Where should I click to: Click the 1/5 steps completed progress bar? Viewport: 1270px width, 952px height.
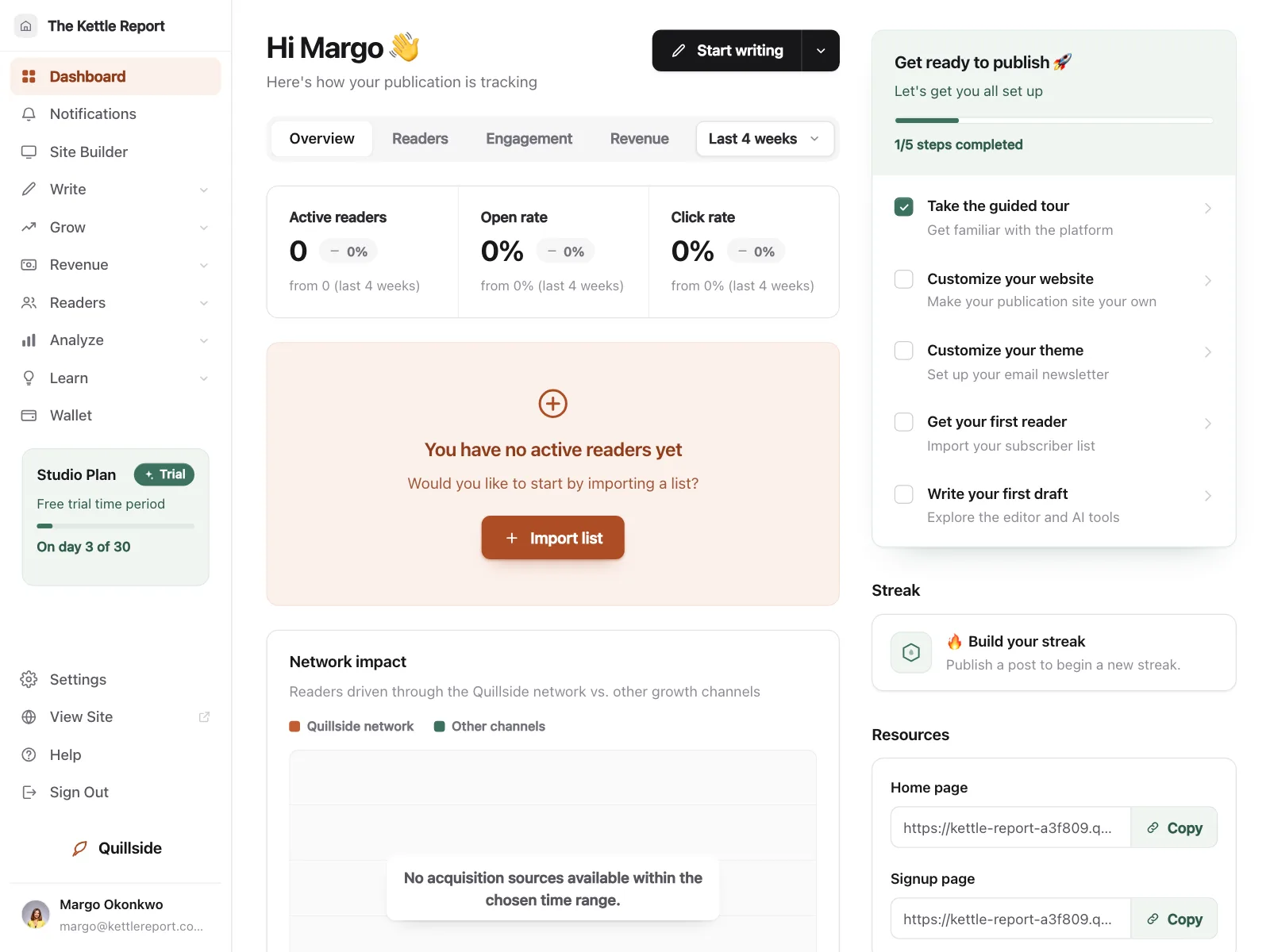pyautogui.click(x=1054, y=121)
